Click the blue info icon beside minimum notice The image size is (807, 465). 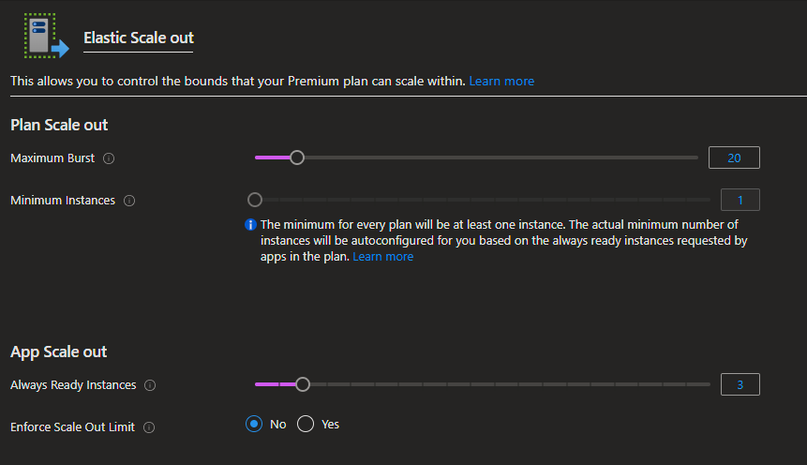251,225
